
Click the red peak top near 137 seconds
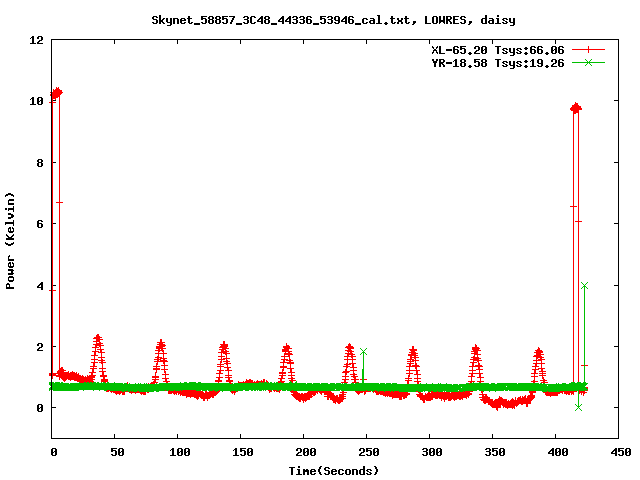coord(224,346)
